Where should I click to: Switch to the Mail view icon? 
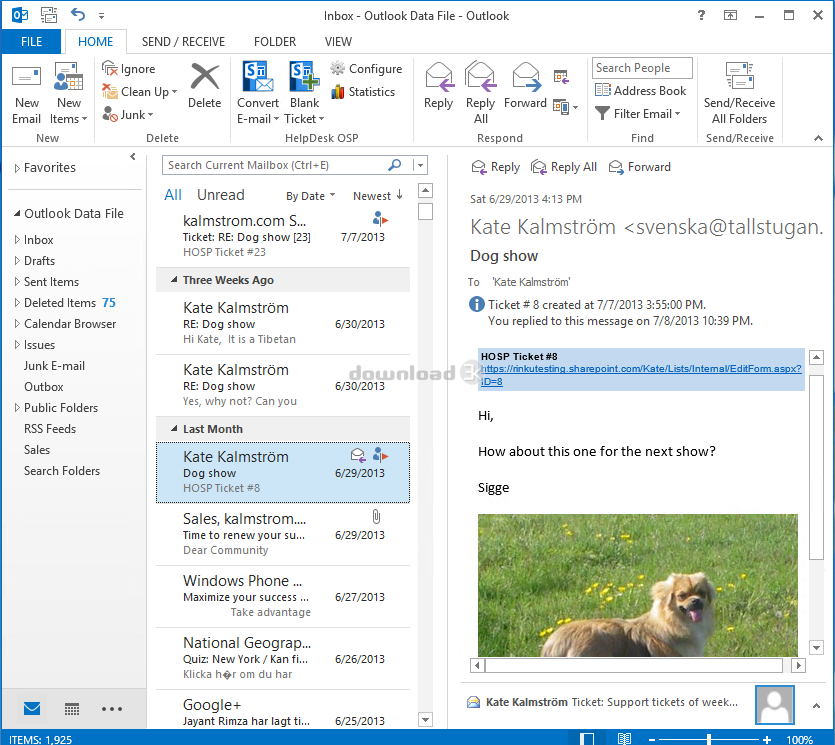coord(32,709)
